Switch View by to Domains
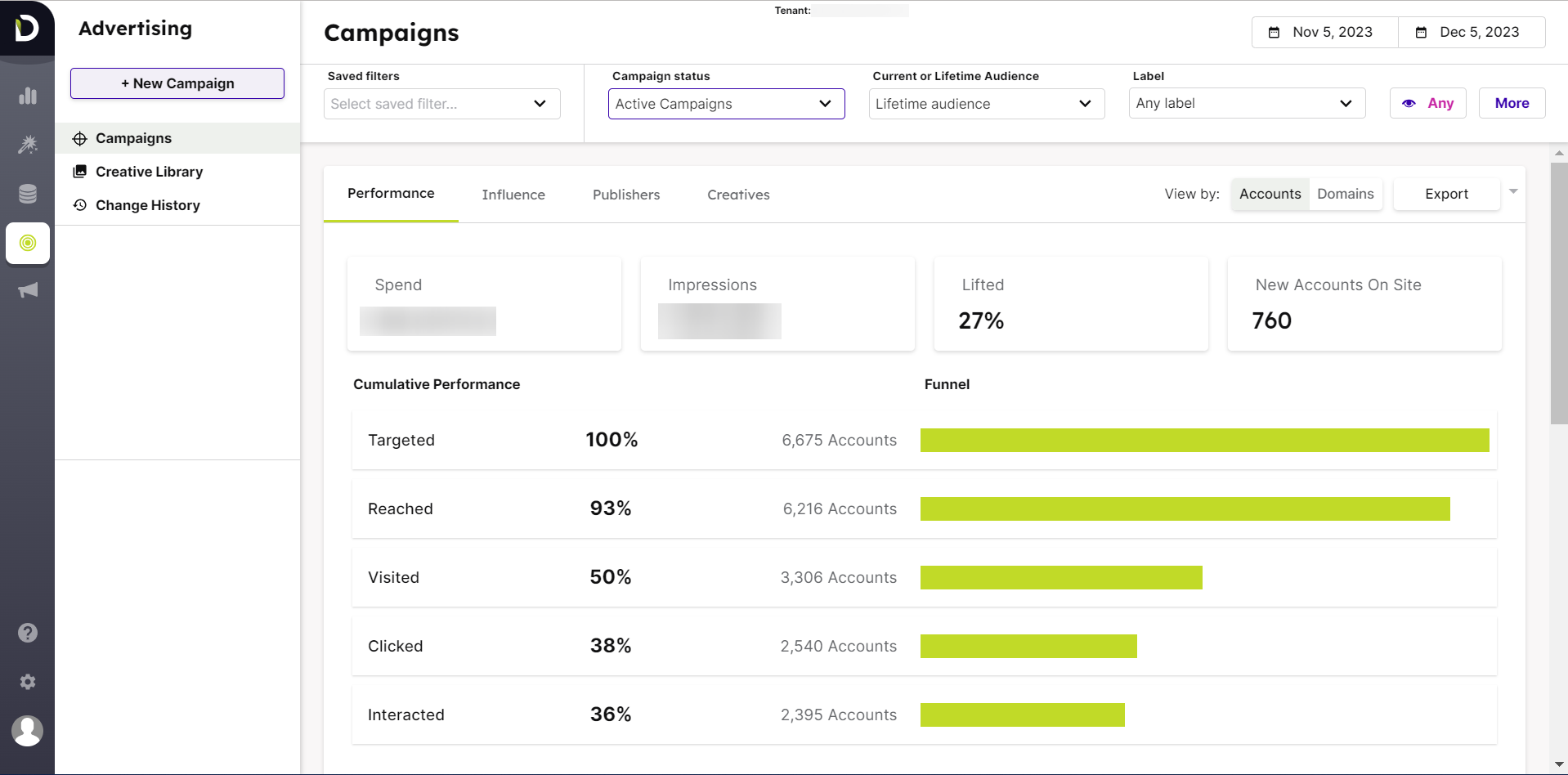Screen dimensions: 1568x775 1345,194
